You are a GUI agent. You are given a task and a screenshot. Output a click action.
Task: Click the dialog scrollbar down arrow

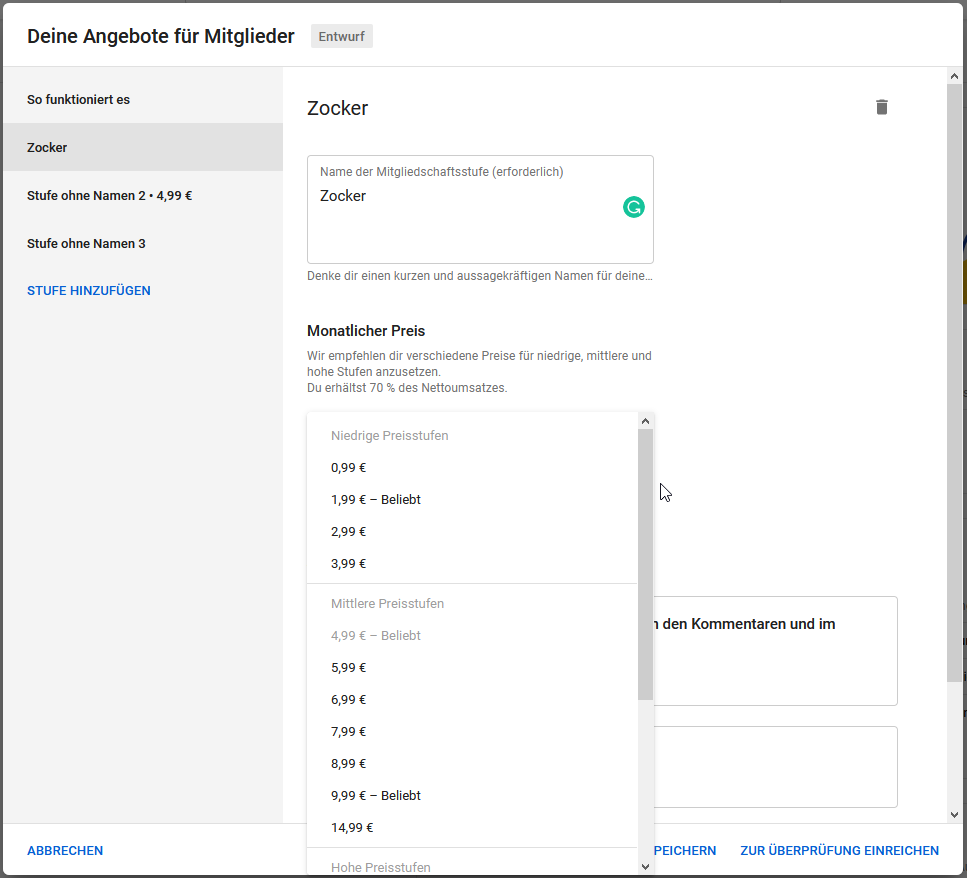pyautogui.click(x=954, y=815)
